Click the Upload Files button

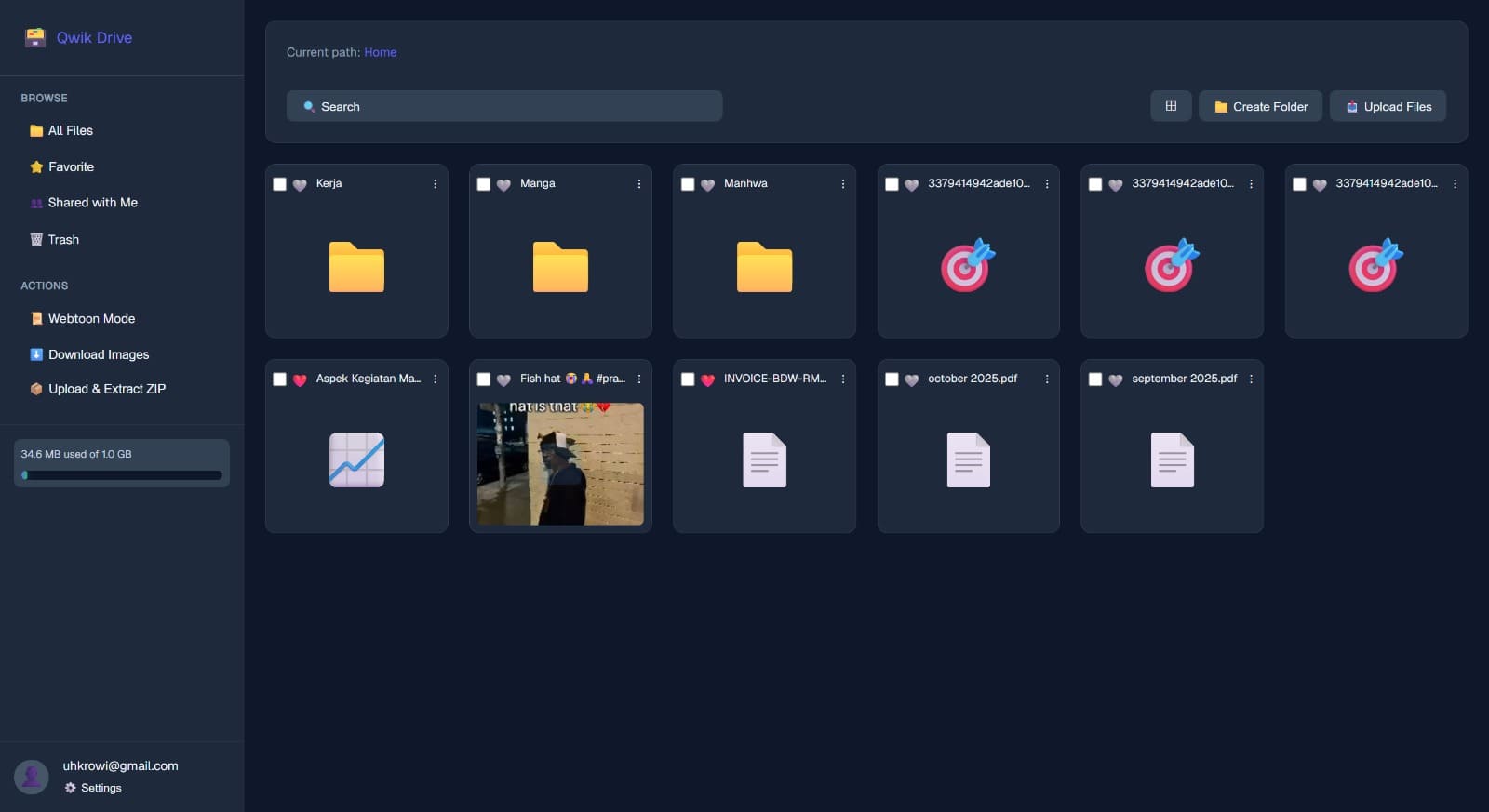click(x=1388, y=106)
